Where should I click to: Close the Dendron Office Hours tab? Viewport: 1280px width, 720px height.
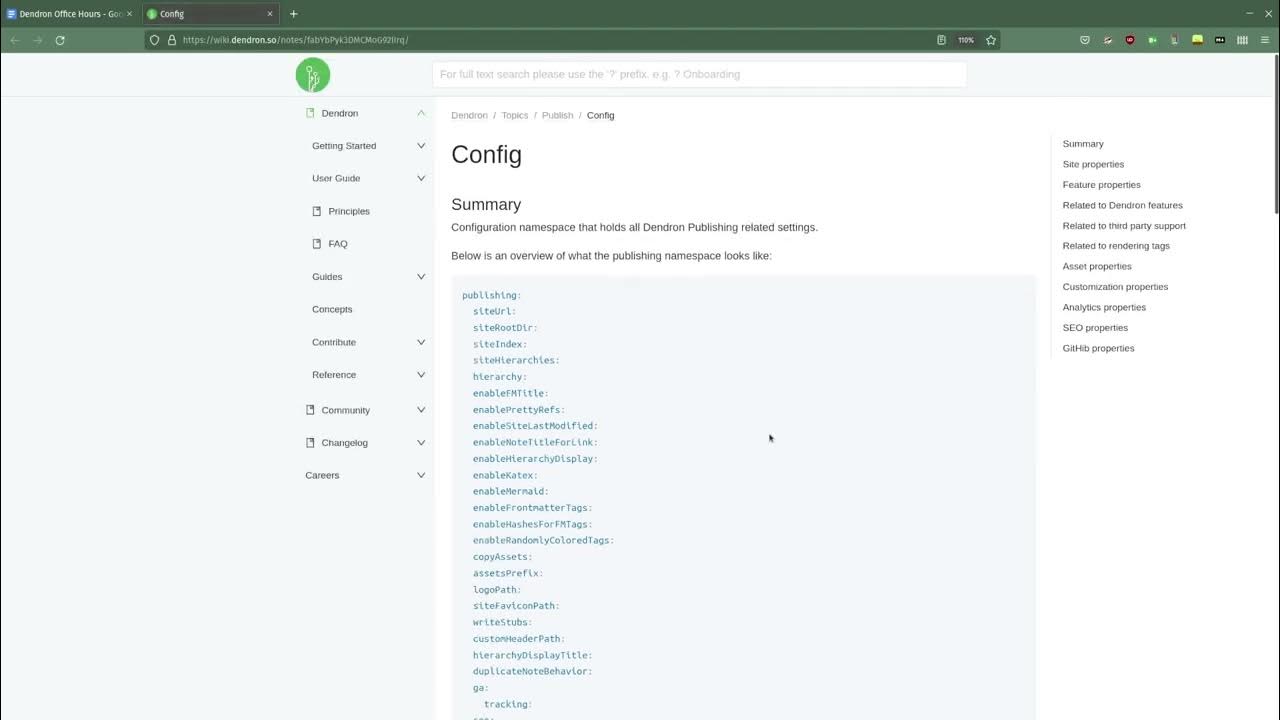(x=129, y=14)
